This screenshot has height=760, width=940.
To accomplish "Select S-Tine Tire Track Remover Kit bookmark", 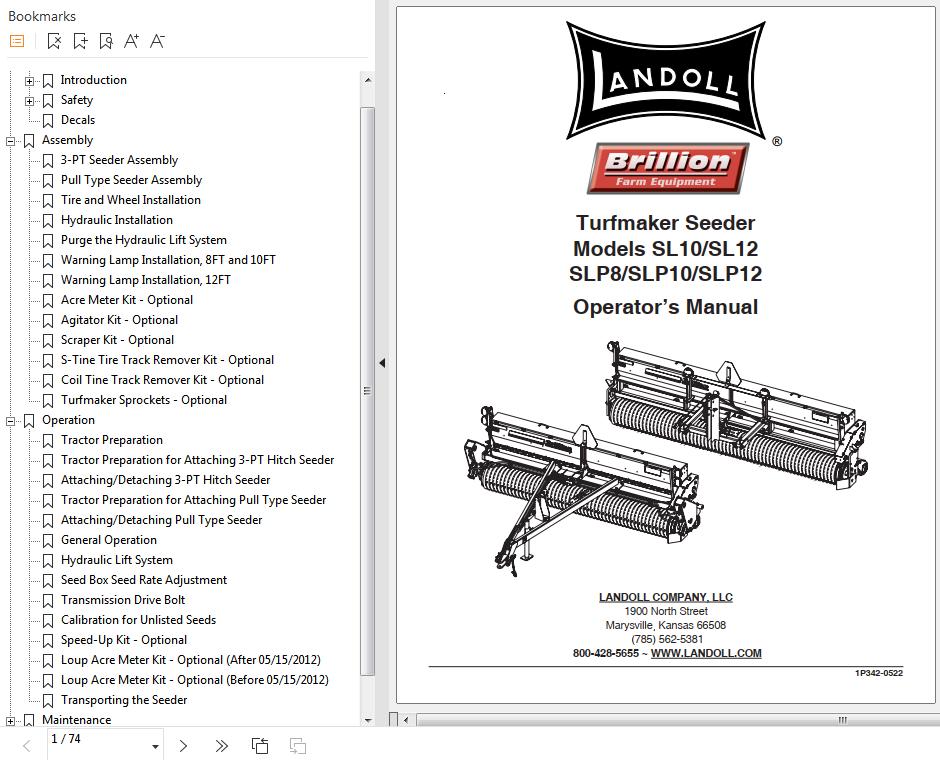I will 167,360.
